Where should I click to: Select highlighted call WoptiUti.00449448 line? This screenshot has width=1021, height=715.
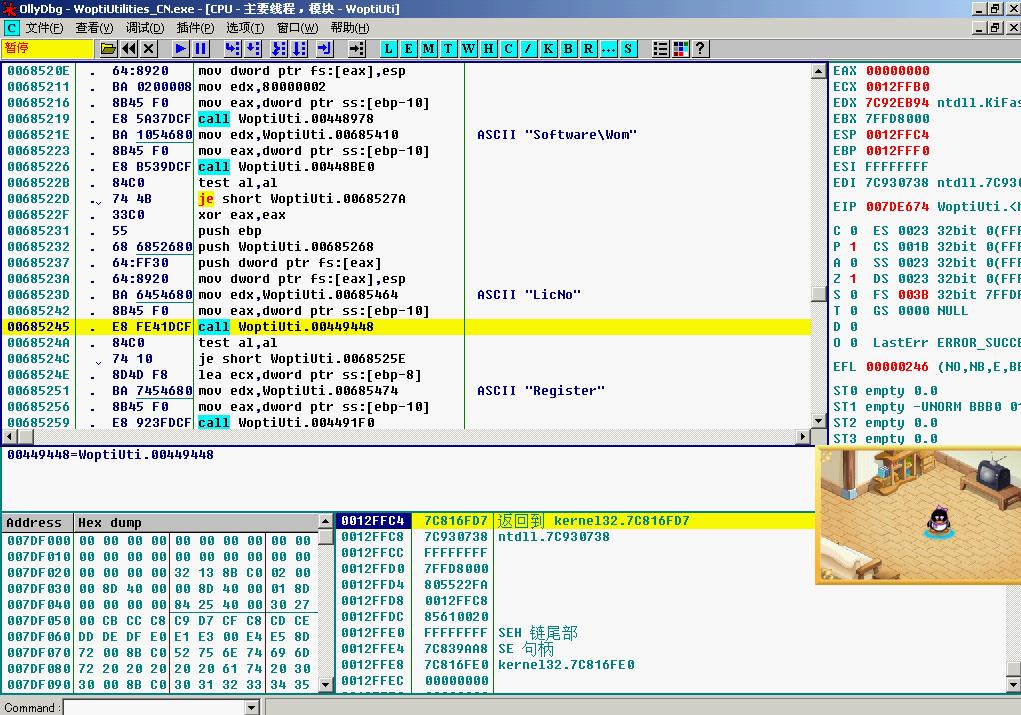406,327
